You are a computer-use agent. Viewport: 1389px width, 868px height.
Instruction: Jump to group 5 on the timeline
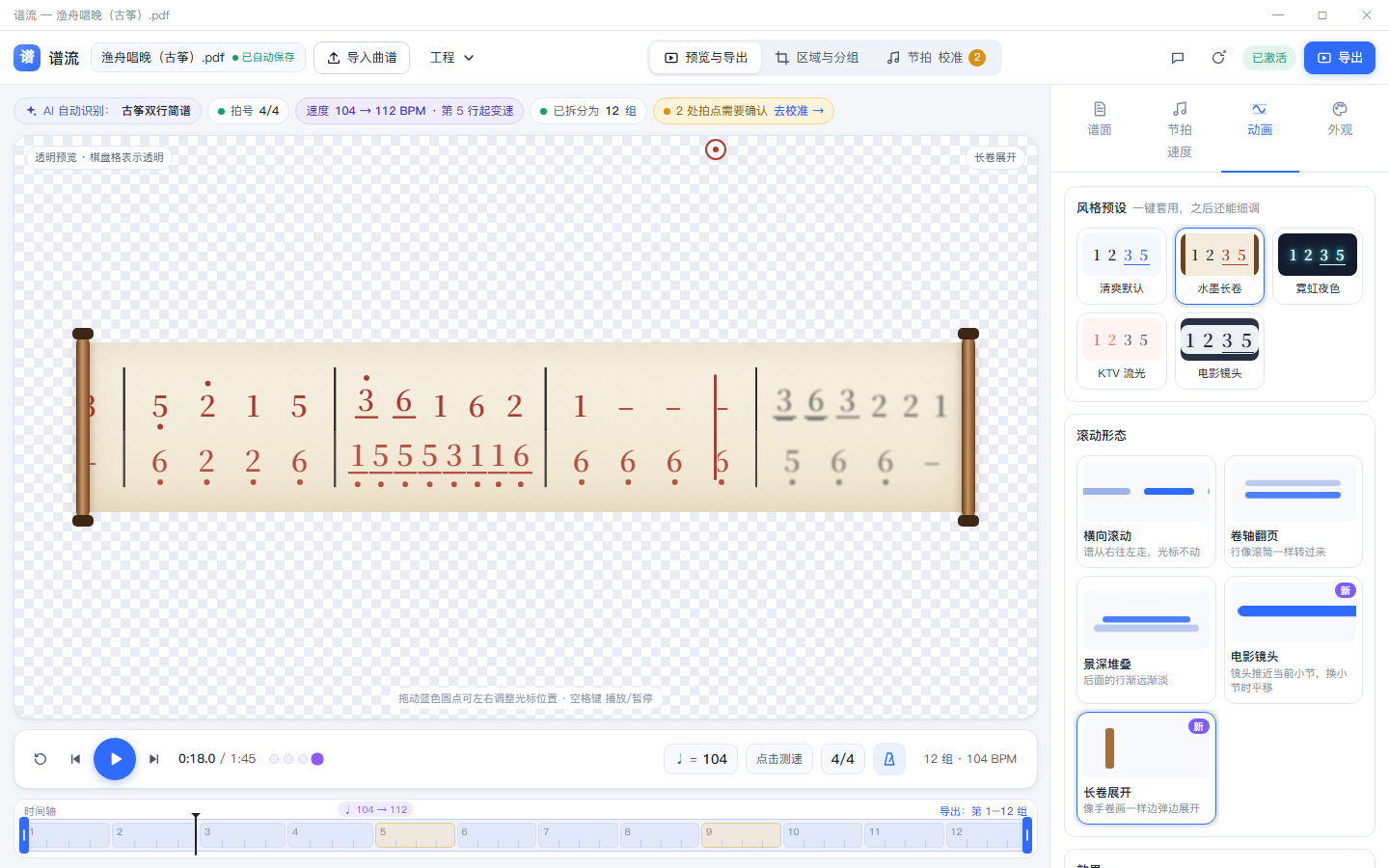pyautogui.click(x=415, y=835)
